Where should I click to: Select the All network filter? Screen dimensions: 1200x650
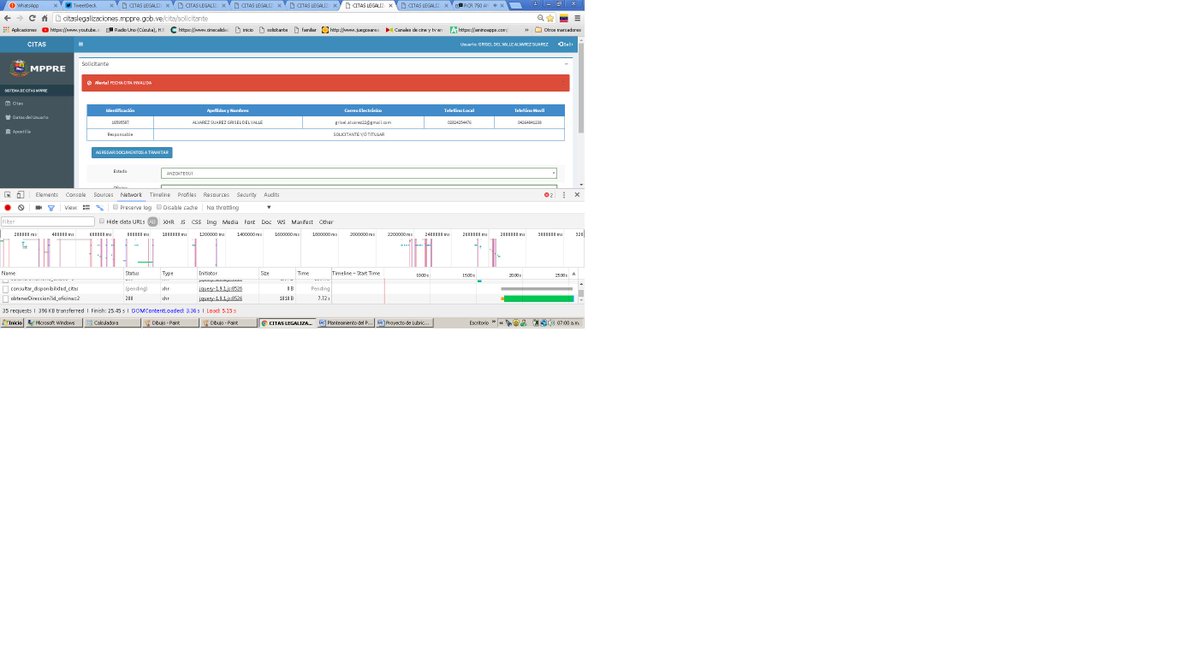(x=152, y=222)
